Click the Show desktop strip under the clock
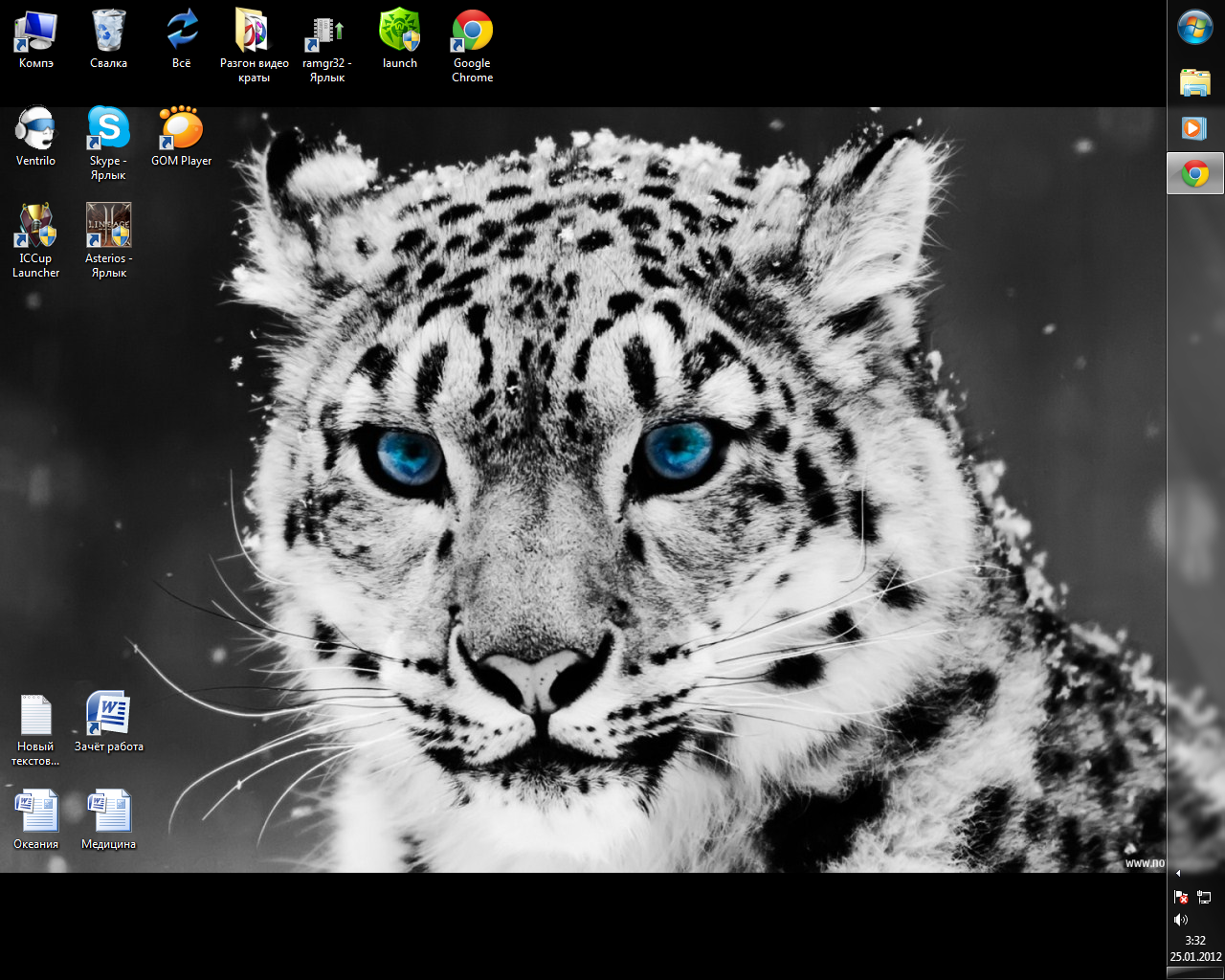 coord(1195,973)
